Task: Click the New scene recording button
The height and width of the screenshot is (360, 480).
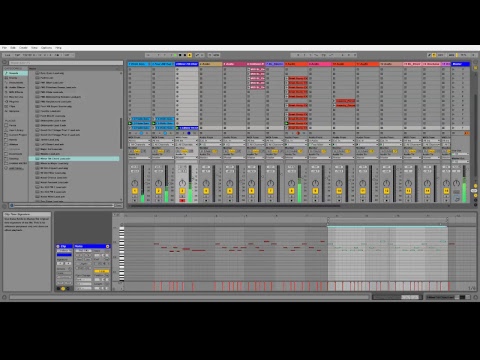Action: point(216,55)
